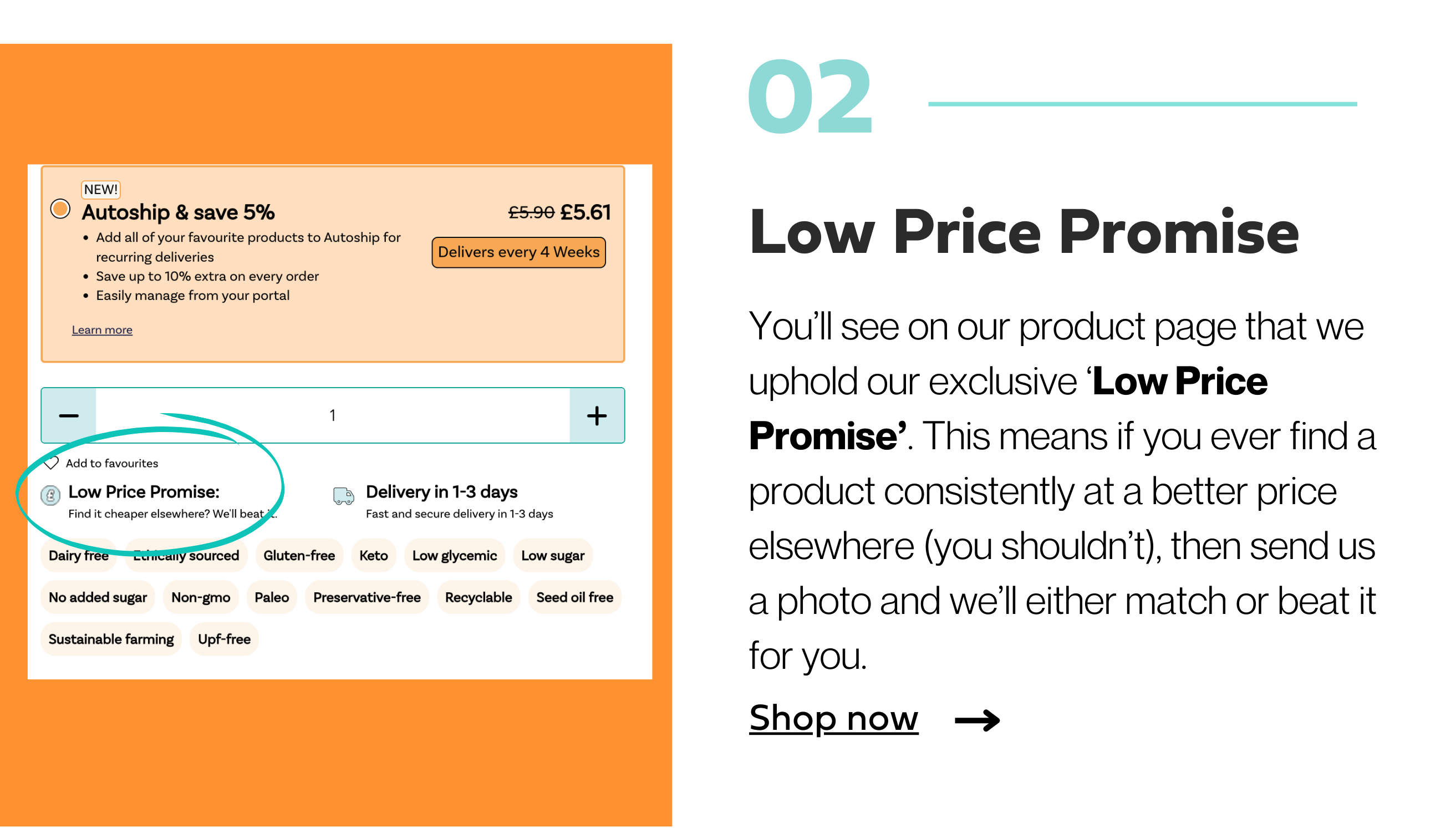Screen dimensions: 1456x828
Task: Select the Paleo tag
Action: [272, 598]
